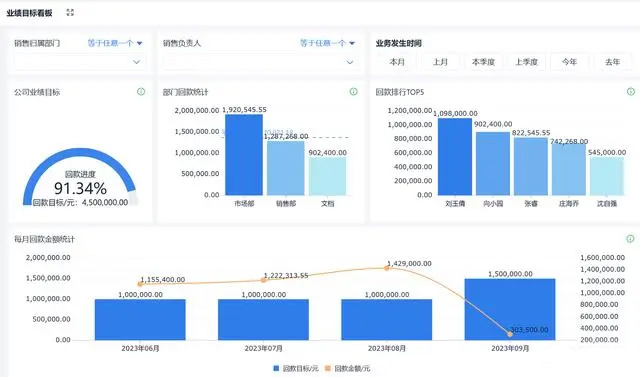Toggle the orange 回款金额/元 legend item
The height and width of the screenshot is (377, 640).
347,368
